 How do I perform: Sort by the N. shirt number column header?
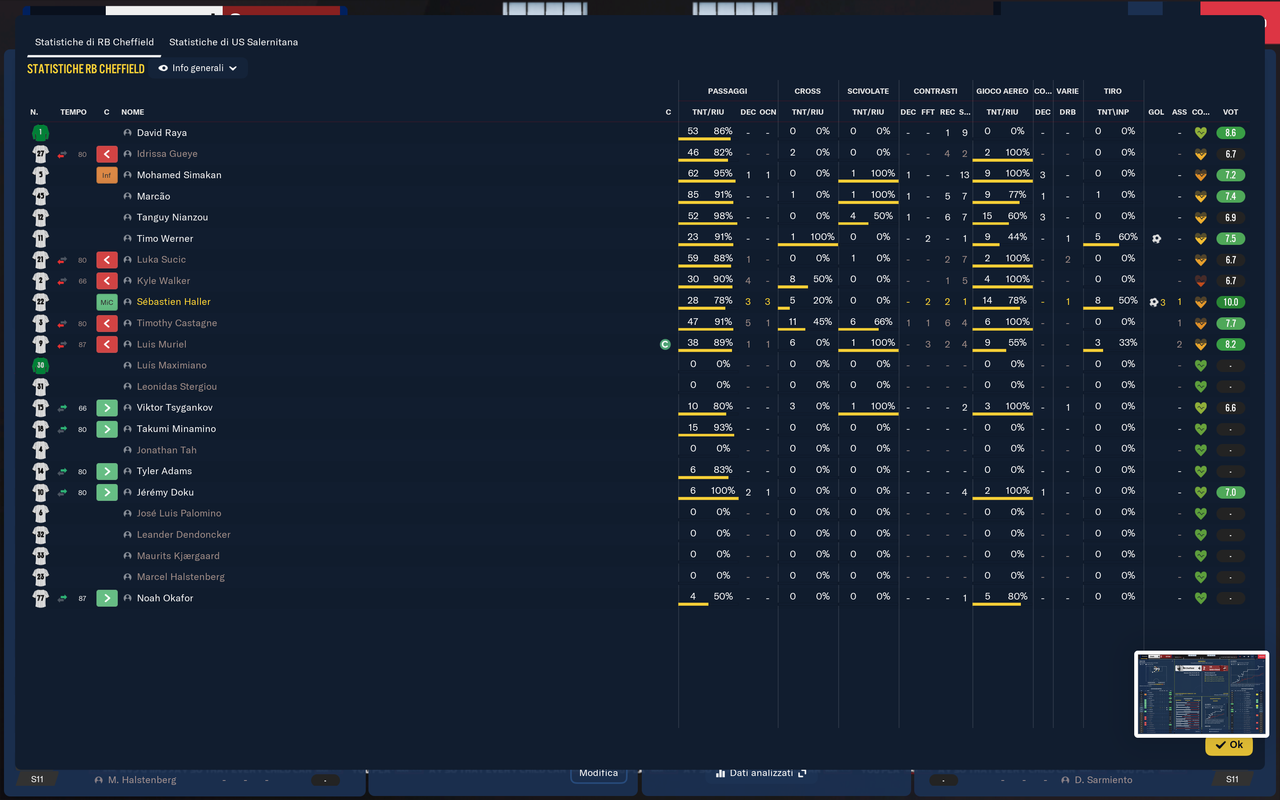pyautogui.click(x=34, y=112)
